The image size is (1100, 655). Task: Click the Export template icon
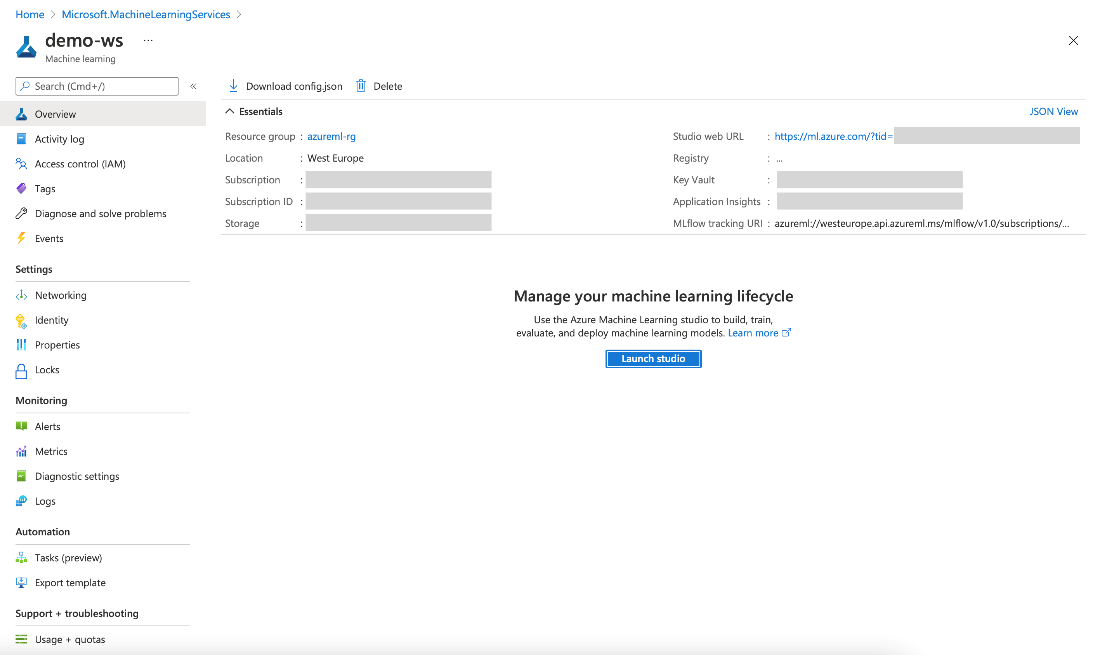22,583
